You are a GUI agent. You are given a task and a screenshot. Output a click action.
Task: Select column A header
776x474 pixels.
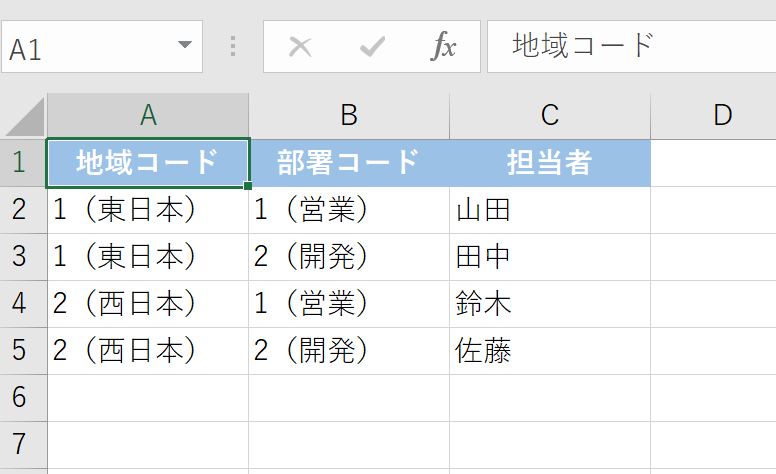pos(148,116)
